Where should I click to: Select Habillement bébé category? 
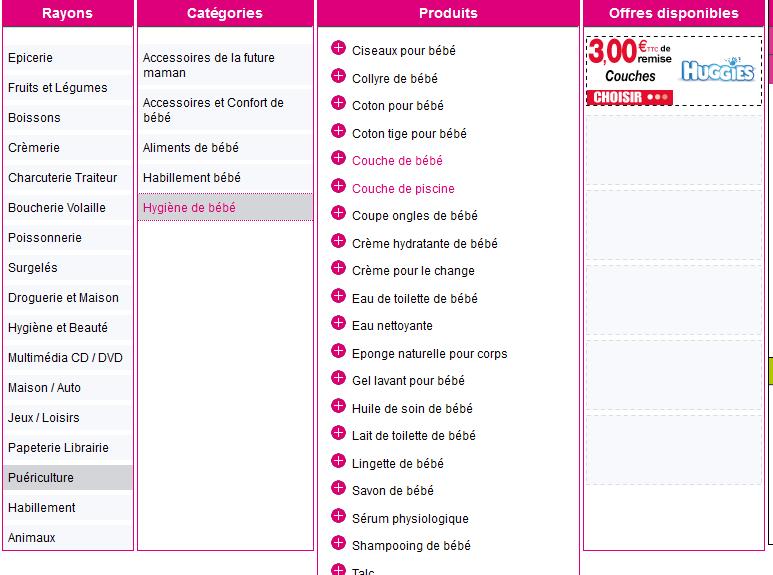coord(191,177)
